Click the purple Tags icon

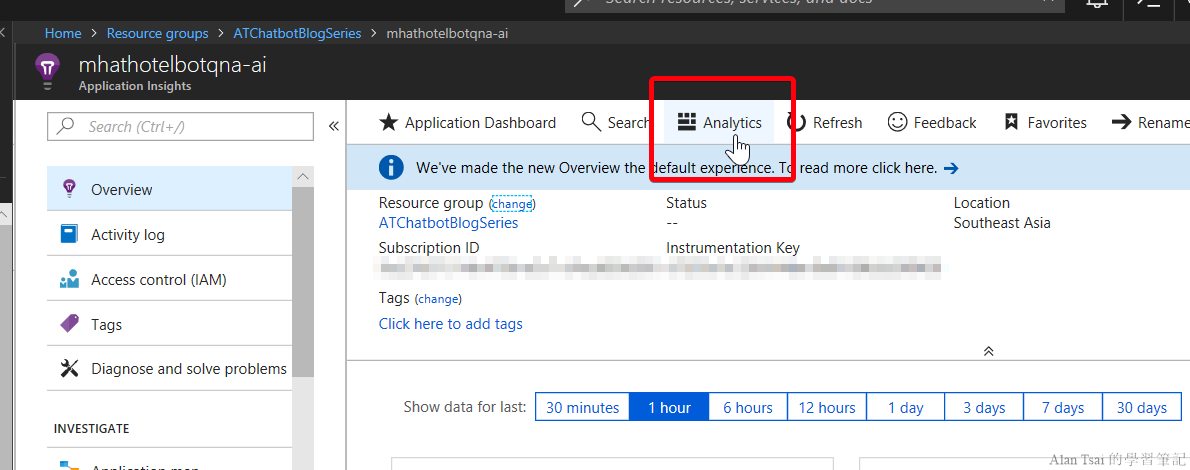tap(69, 323)
